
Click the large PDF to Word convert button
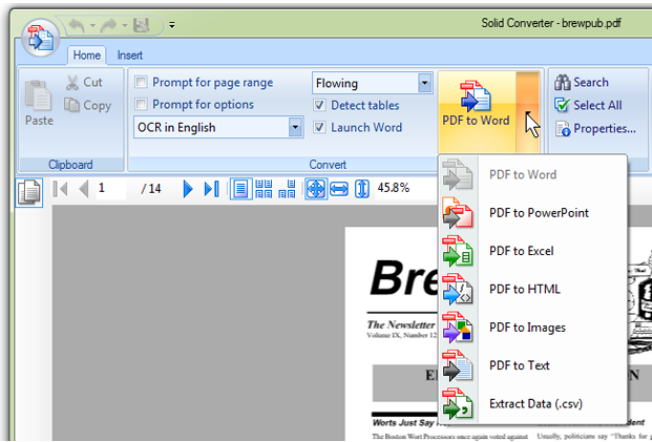coord(477,111)
